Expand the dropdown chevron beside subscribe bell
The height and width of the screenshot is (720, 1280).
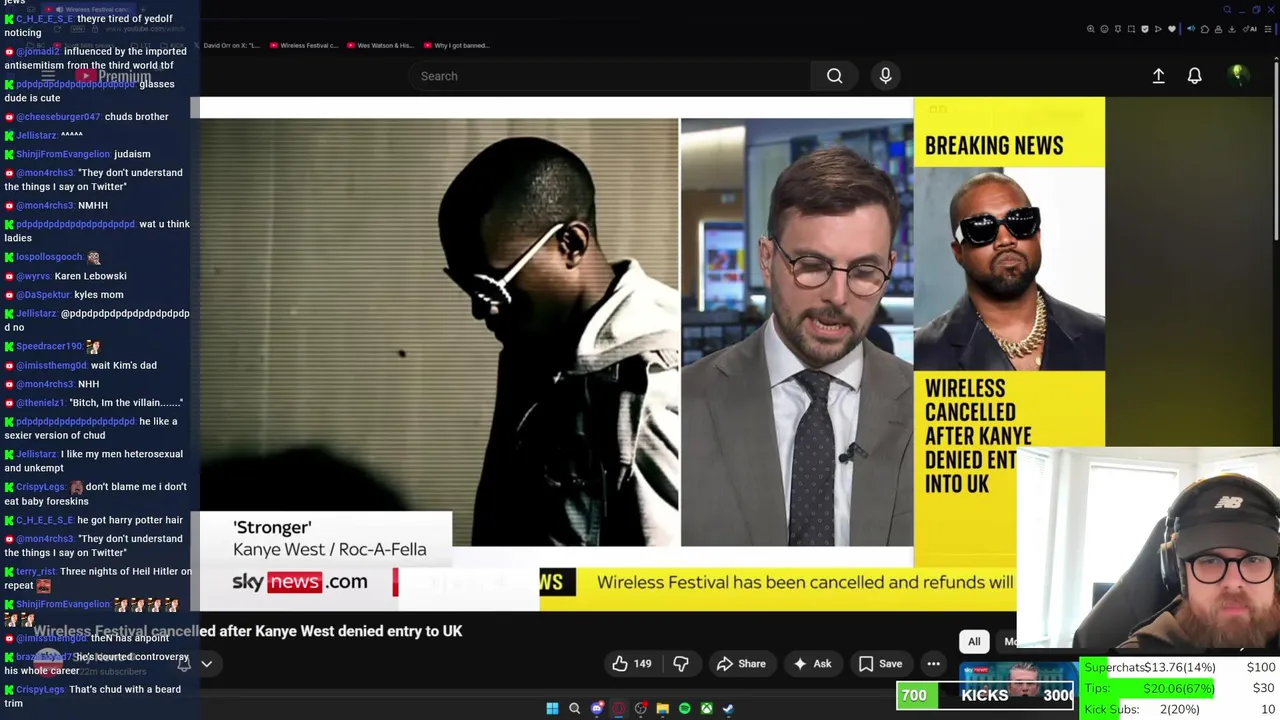point(206,663)
